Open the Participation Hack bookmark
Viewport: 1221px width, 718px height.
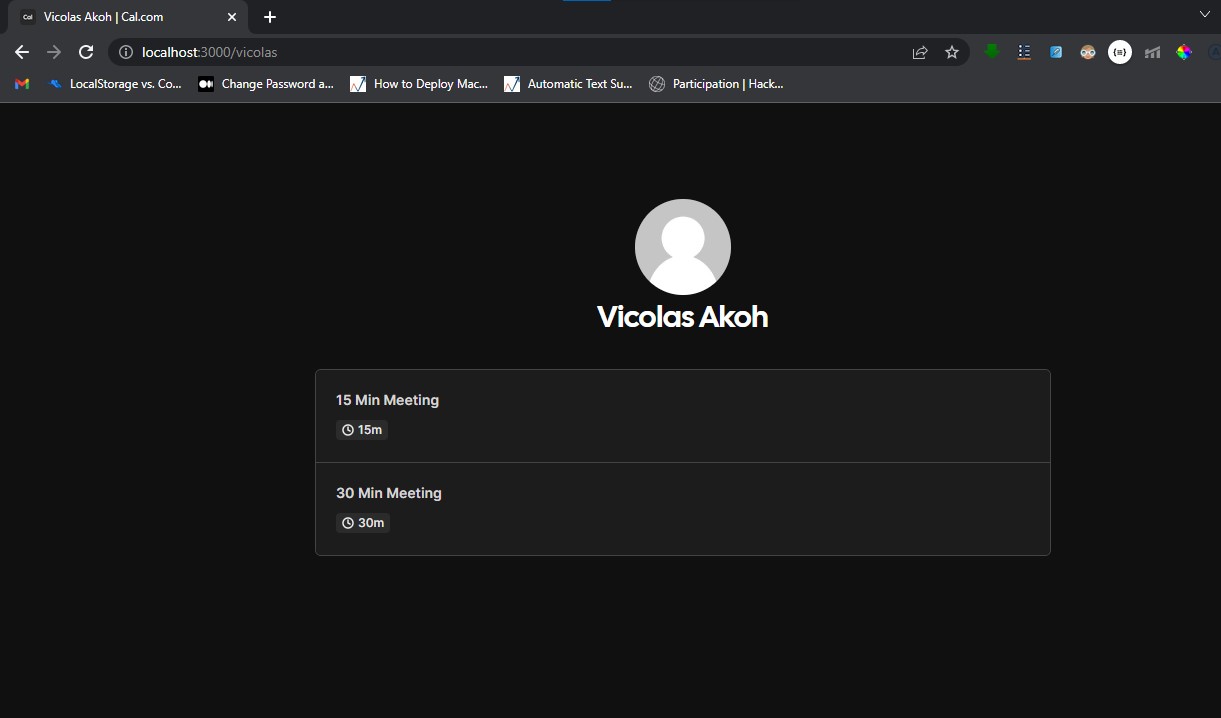click(716, 84)
